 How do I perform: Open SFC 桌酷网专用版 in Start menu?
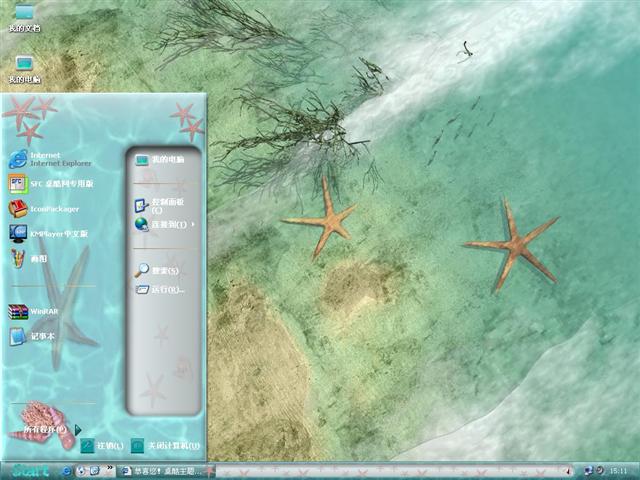(x=51, y=184)
